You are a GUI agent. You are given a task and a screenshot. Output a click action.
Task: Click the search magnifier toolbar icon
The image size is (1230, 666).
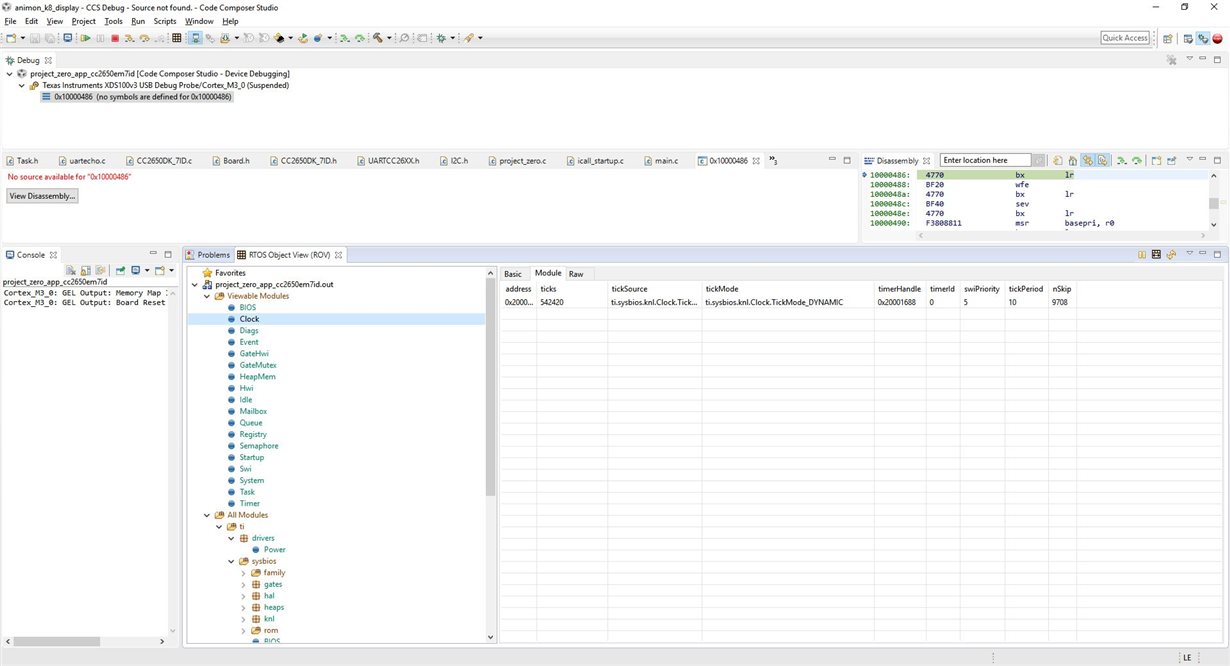pos(404,38)
